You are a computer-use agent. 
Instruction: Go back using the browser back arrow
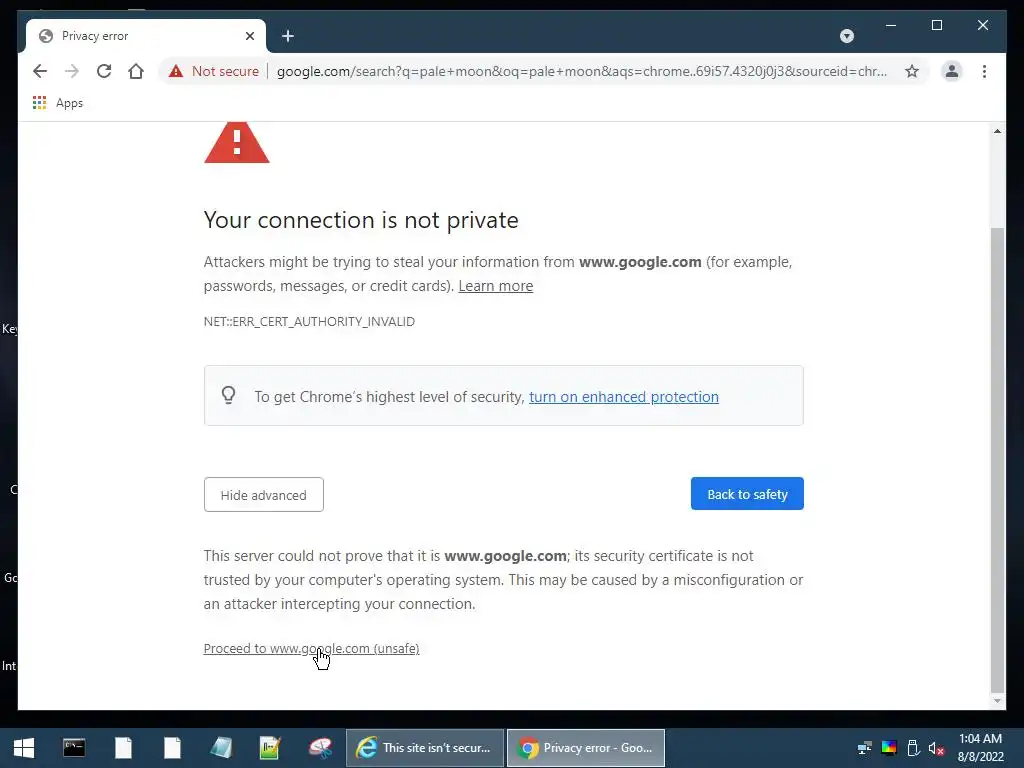(x=40, y=71)
